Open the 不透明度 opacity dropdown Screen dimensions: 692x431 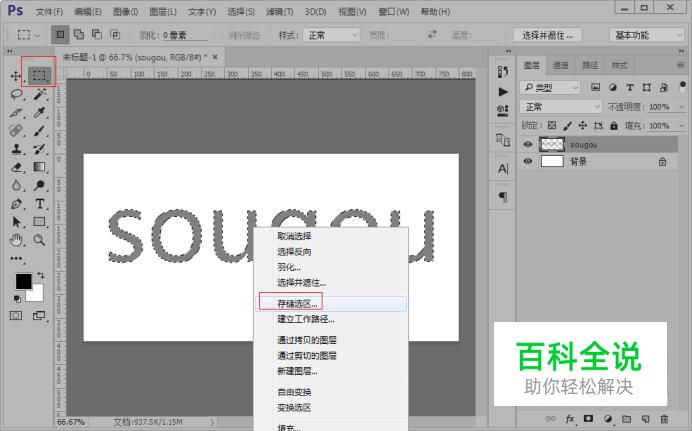pos(682,107)
